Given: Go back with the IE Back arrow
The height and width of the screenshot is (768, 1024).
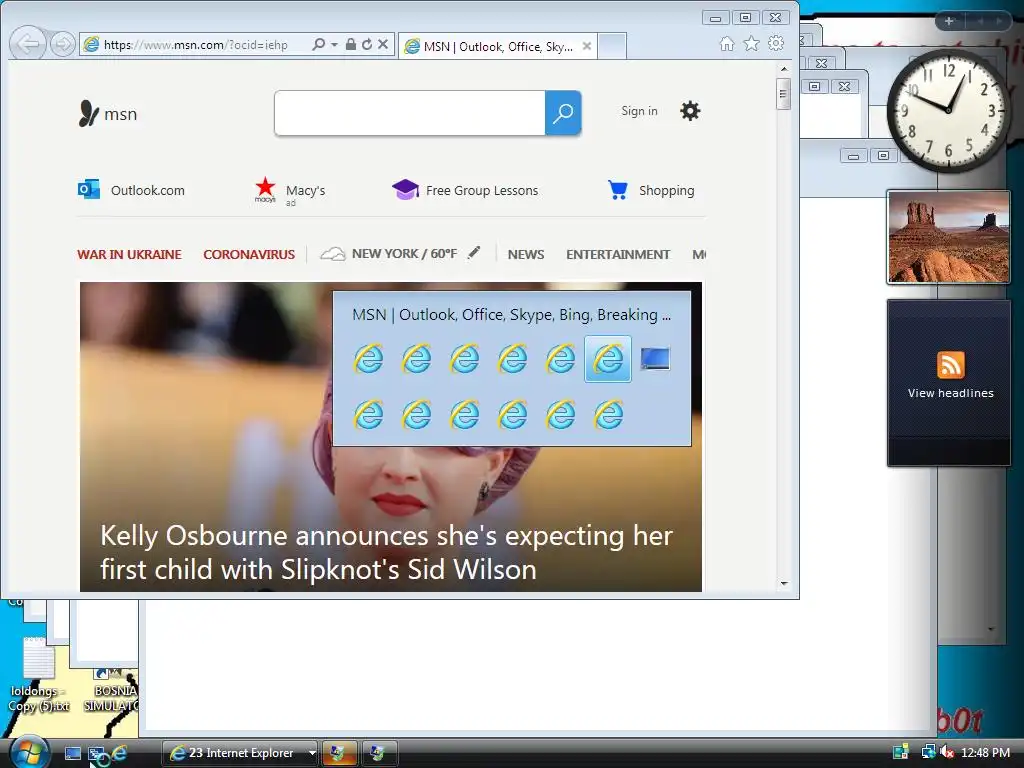Looking at the screenshot, I should click(x=27, y=44).
